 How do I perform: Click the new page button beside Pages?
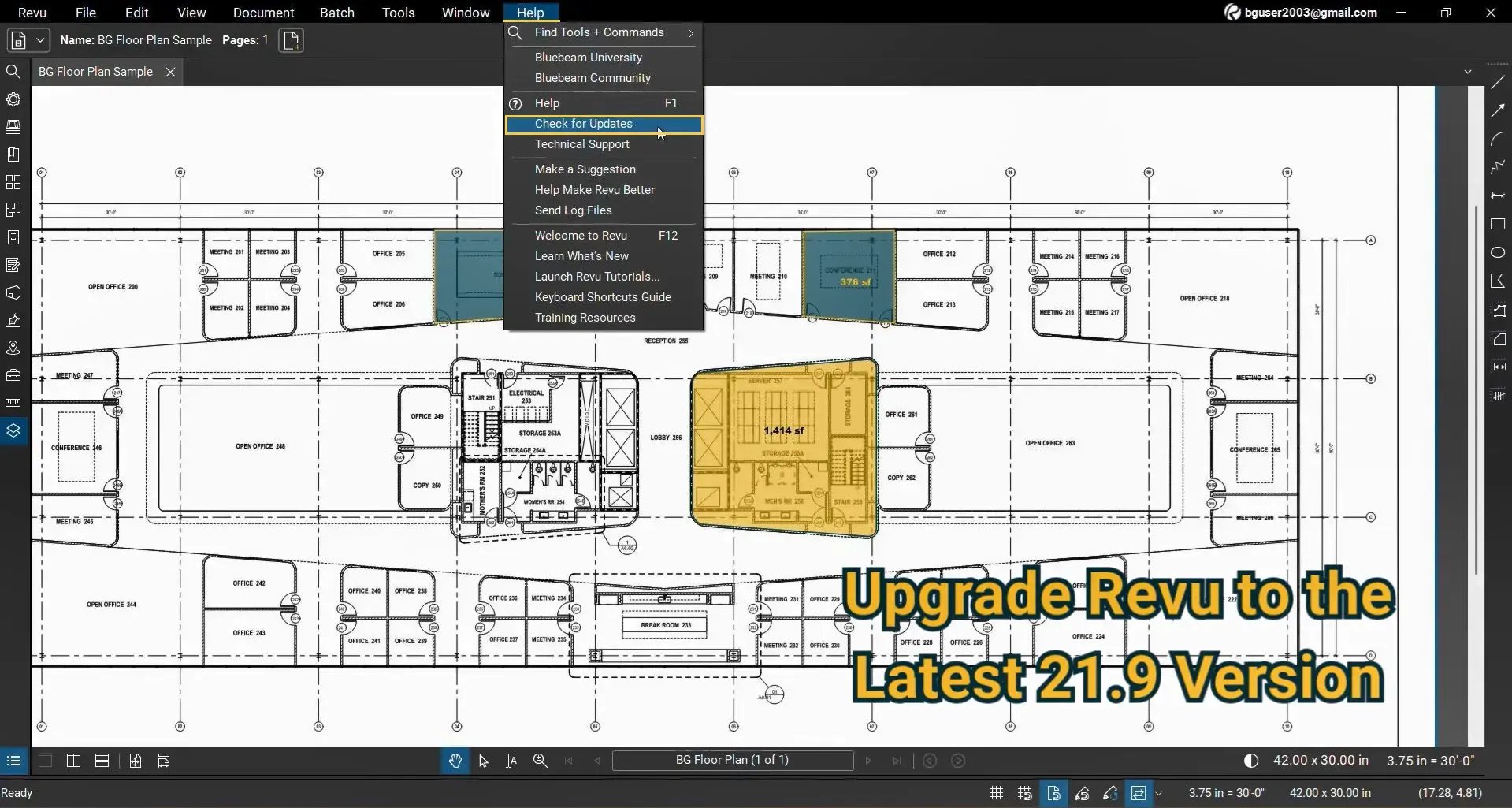(x=291, y=40)
